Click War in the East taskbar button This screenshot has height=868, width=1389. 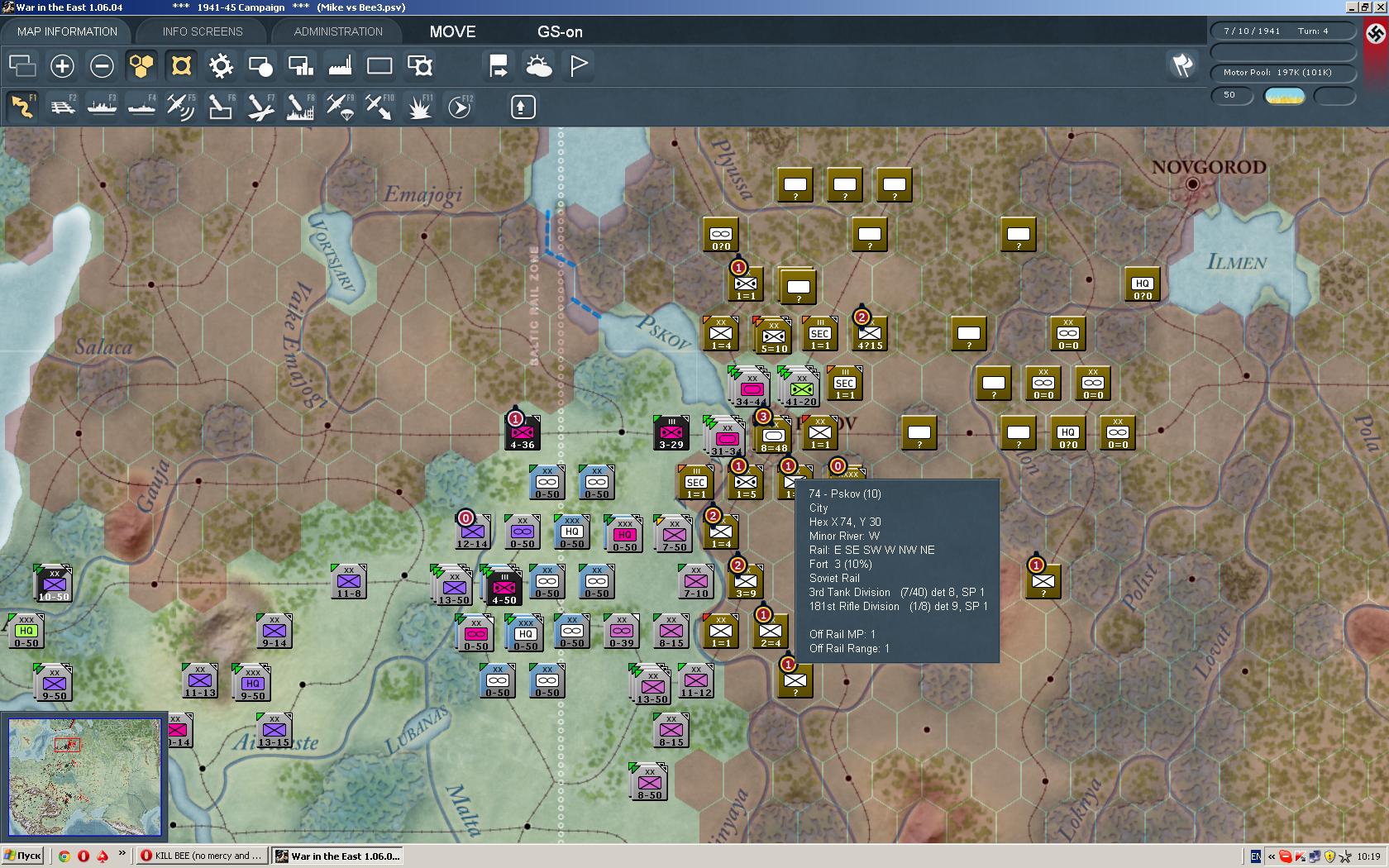pyautogui.click(x=338, y=856)
